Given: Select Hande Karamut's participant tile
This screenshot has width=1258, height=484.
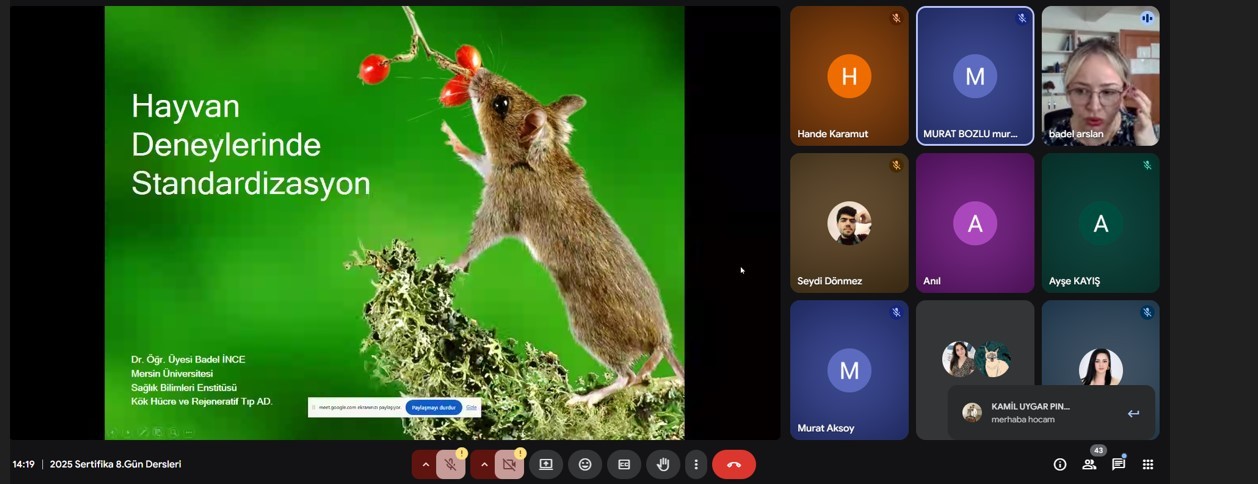Looking at the screenshot, I should [x=849, y=76].
